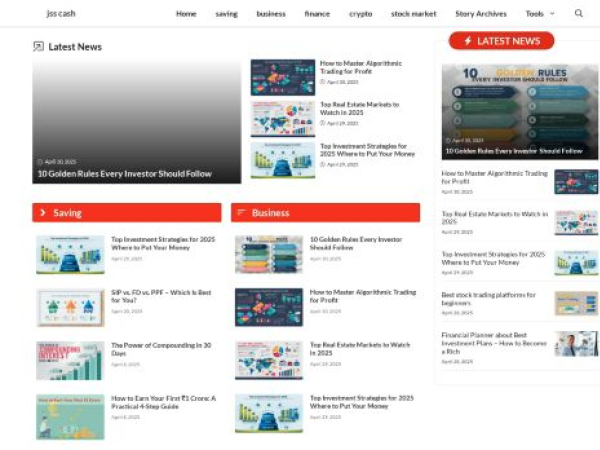
Task: Click the arrow icon beside Saving header
Action: (x=42, y=213)
